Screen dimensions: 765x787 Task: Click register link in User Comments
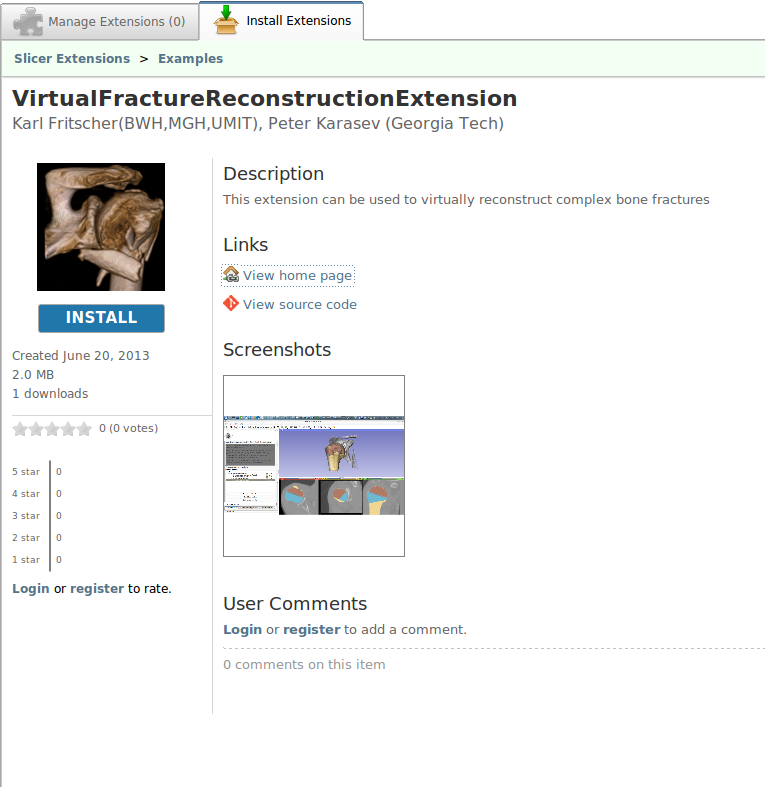[x=311, y=629]
